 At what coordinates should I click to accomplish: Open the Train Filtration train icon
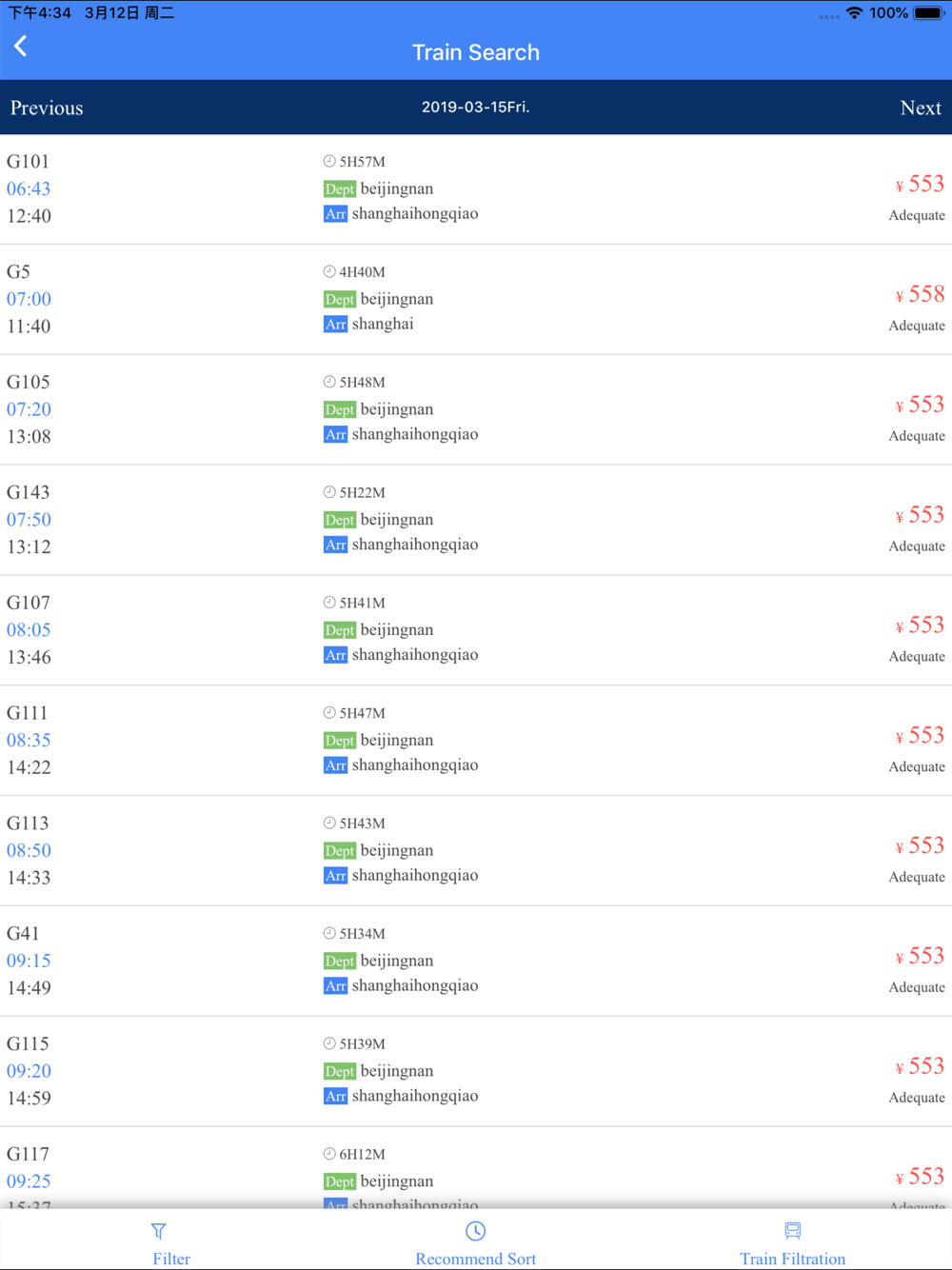click(793, 1231)
